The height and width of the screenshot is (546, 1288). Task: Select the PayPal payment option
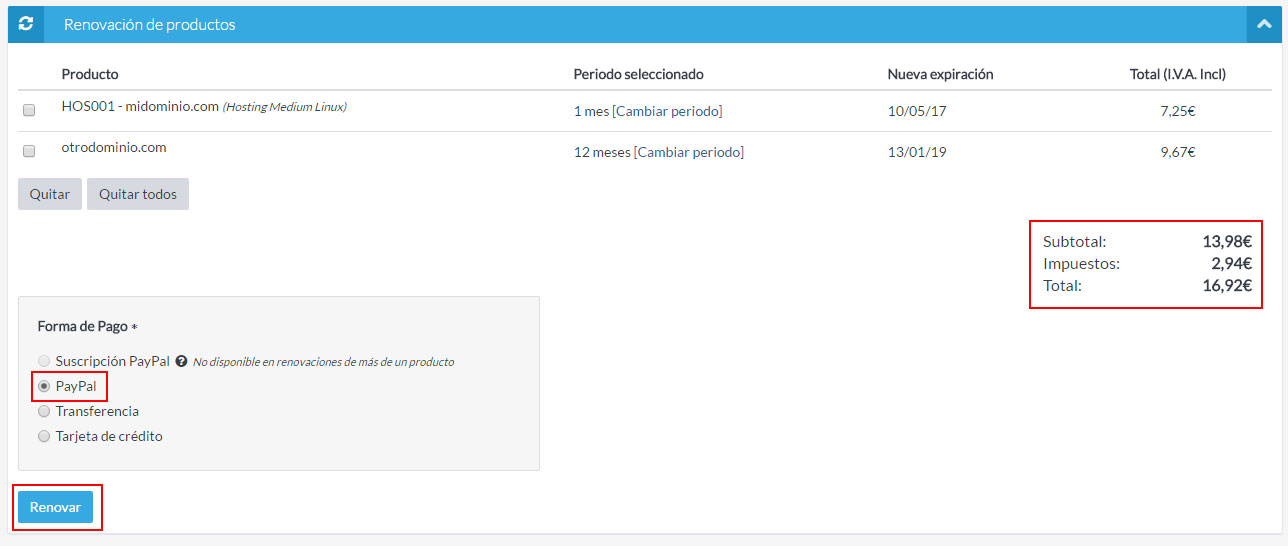tap(43, 386)
